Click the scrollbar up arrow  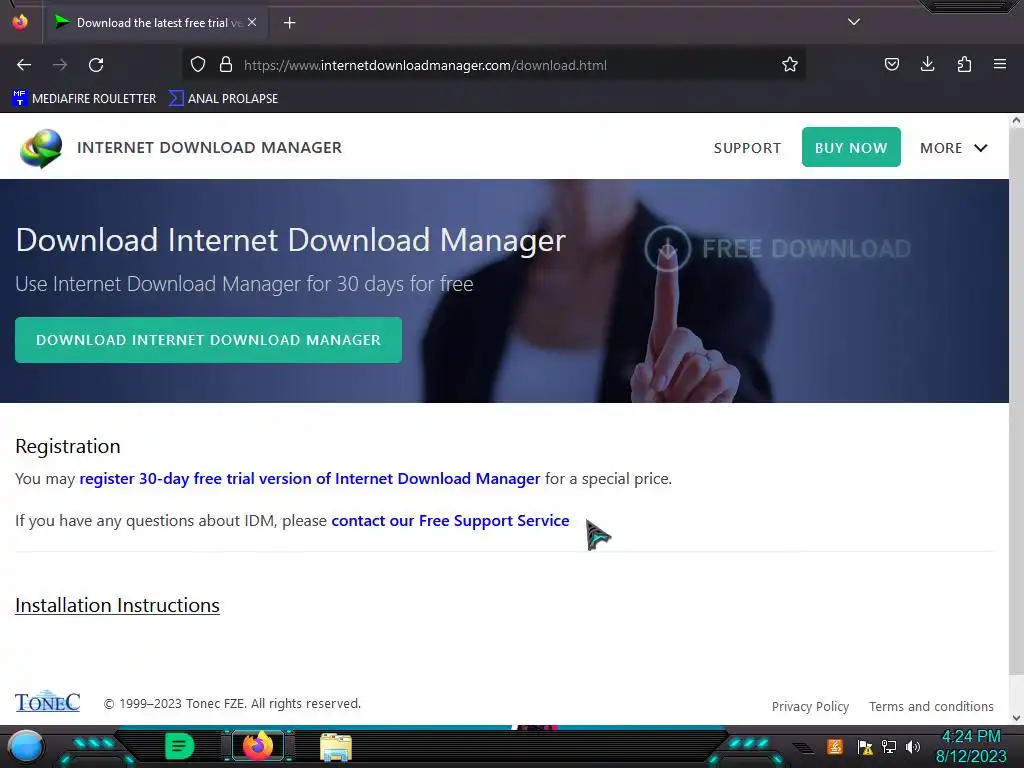coord(1016,120)
